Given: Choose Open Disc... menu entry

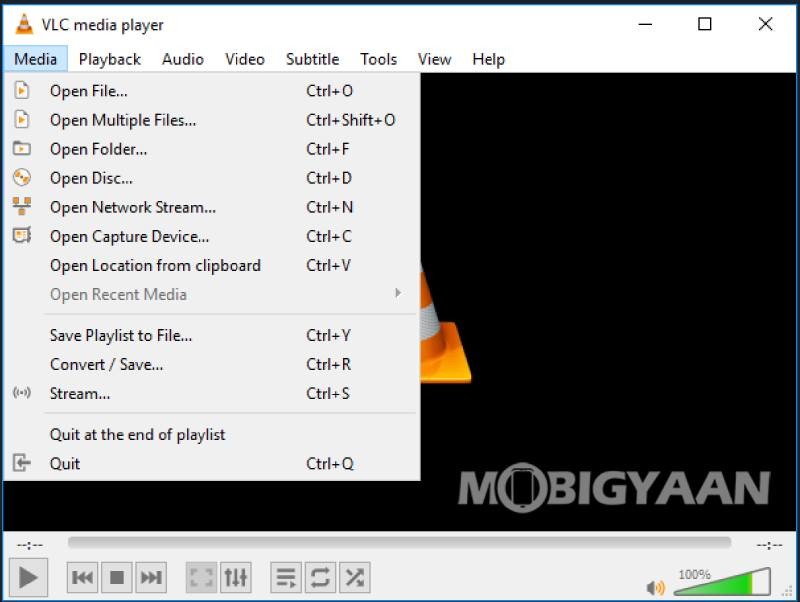Looking at the screenshot, I should (212, 178).
